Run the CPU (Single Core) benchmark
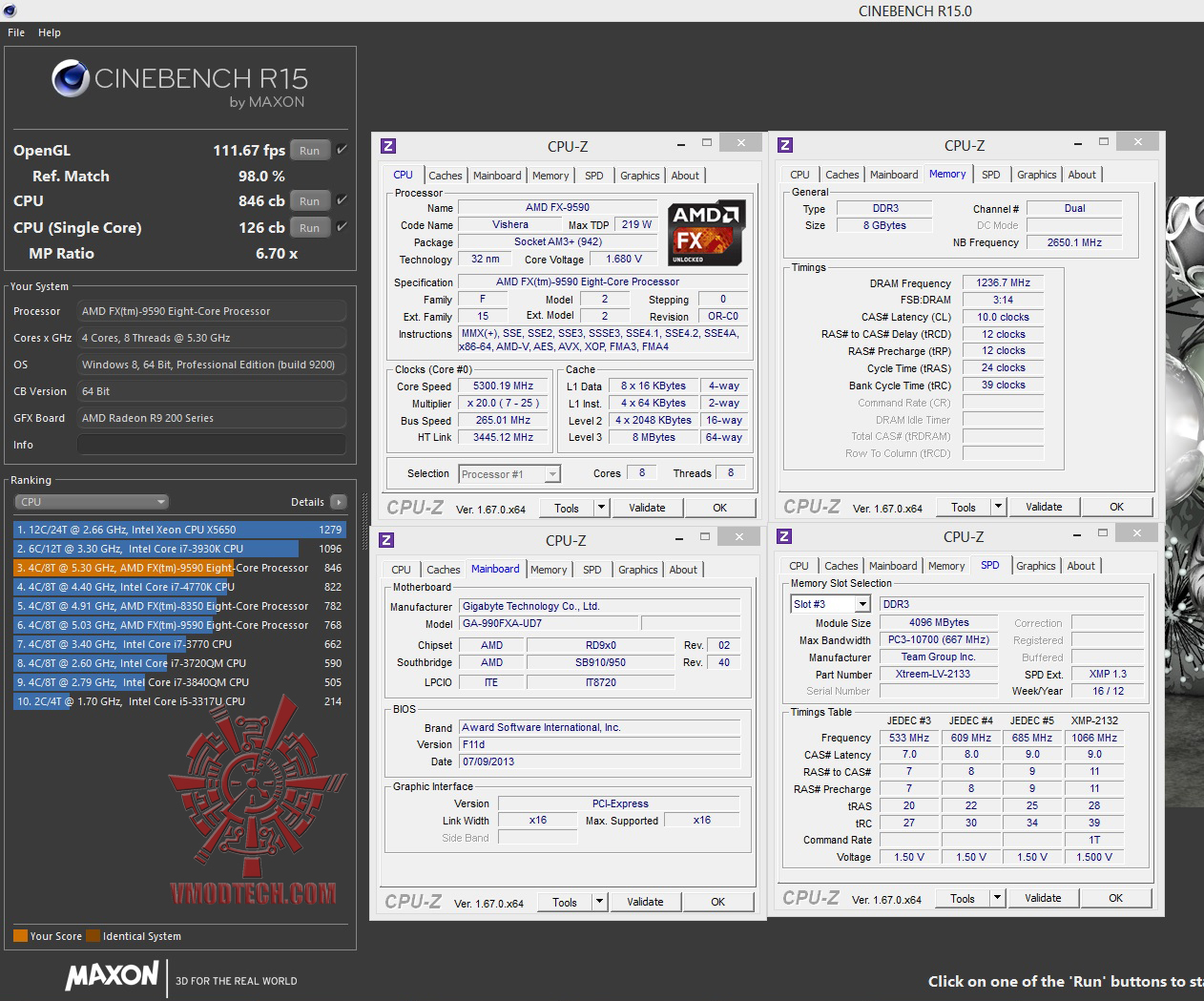Image resolution: width=1204 pixels, height=1001 pixels. 310,228
